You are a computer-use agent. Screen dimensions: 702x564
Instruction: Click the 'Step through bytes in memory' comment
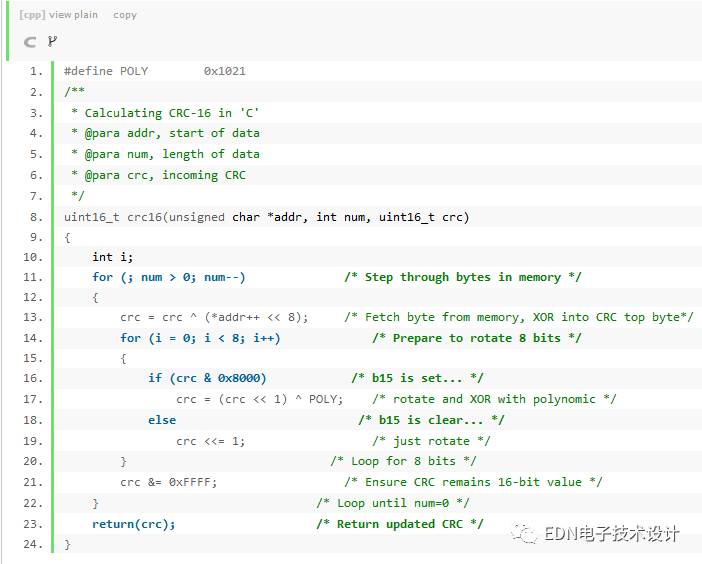coord(462,277)
